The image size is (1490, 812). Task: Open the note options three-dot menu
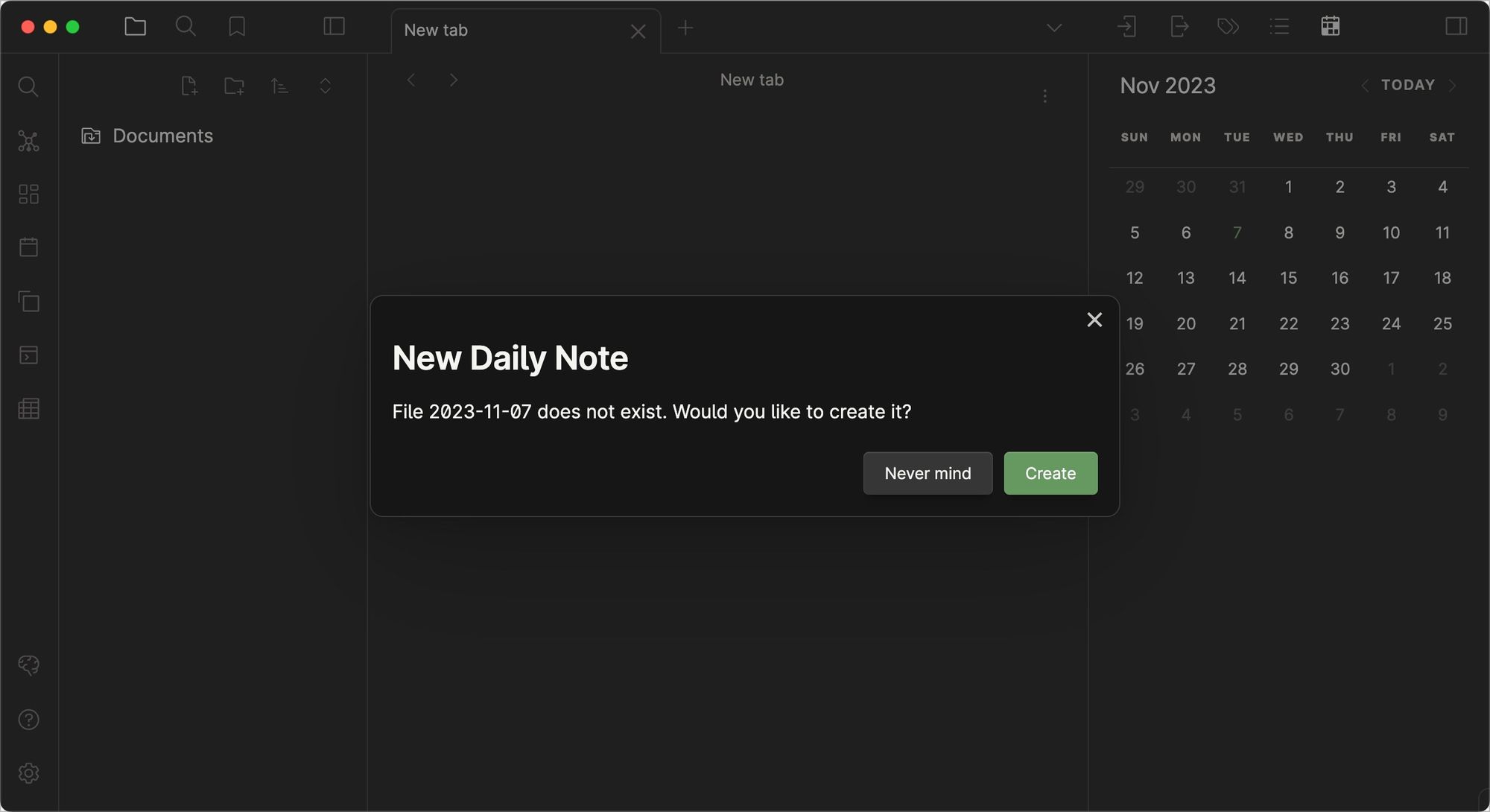point(1044,96)
